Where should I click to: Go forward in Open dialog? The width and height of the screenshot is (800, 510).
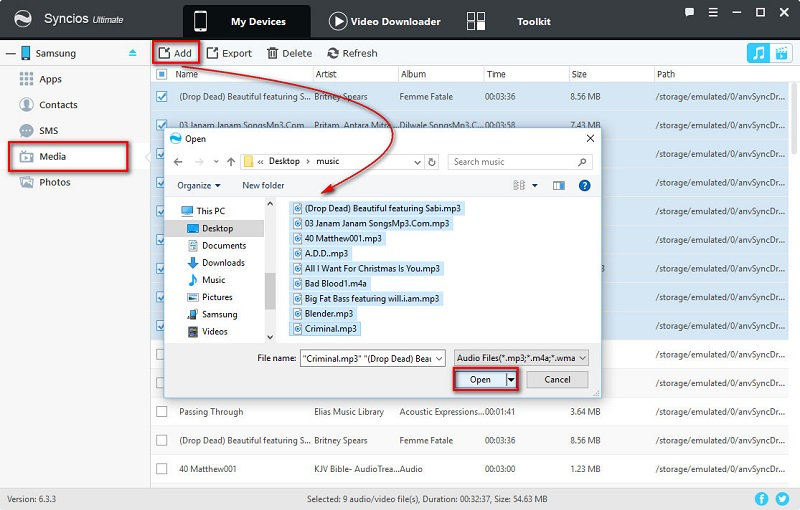point(199,162)
